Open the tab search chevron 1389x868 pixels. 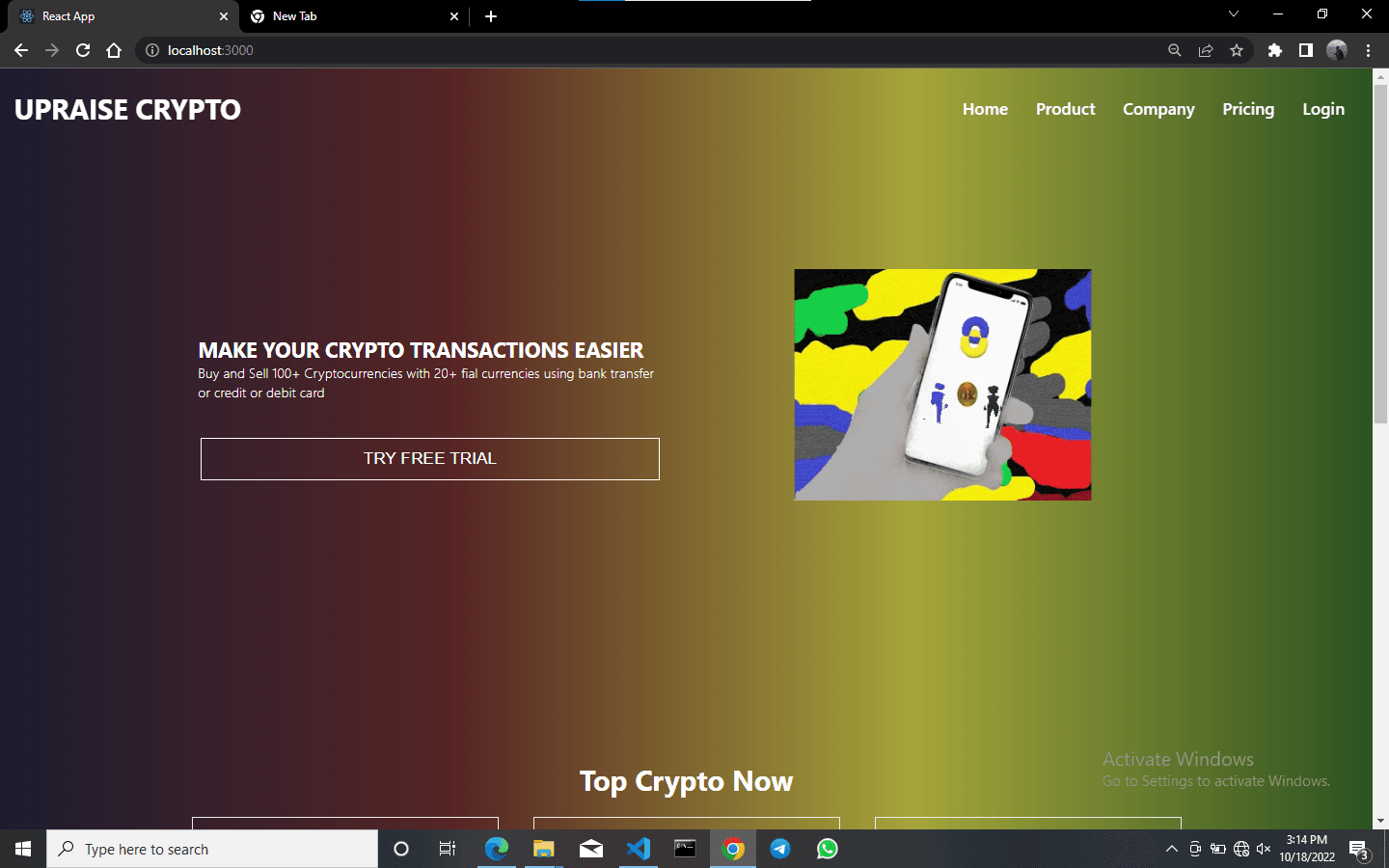point(1233,14)
